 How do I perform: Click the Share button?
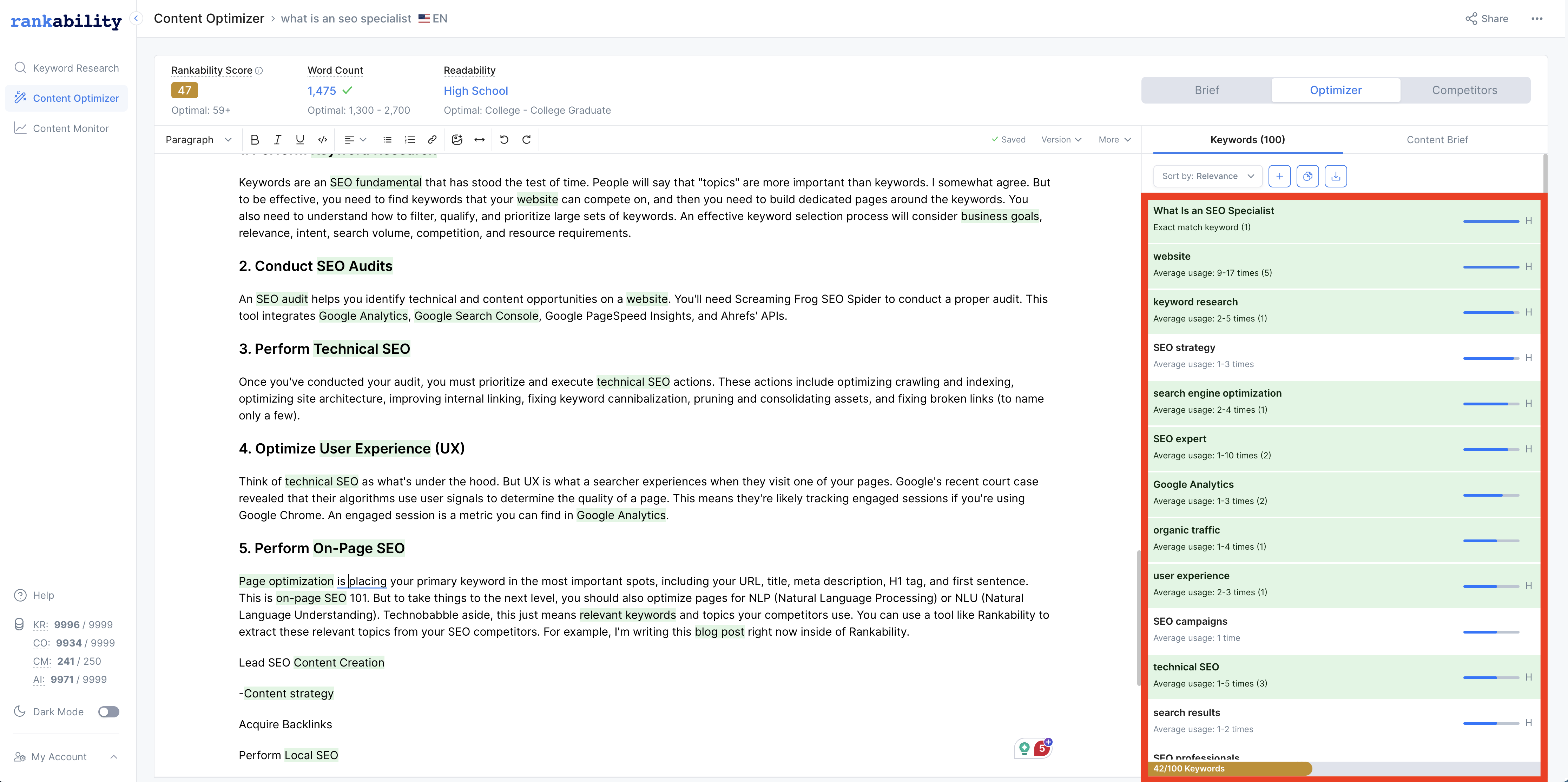tap(1487, 18)
